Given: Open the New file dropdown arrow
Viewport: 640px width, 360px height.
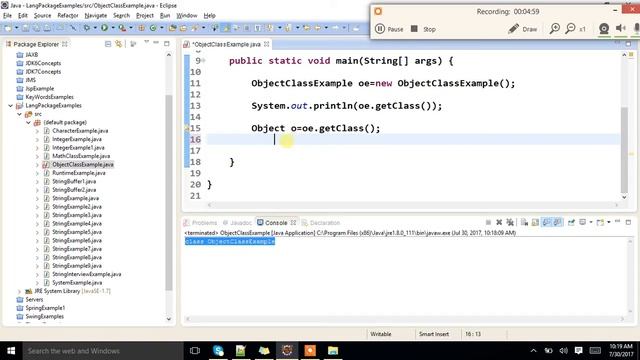Looking at the screenshot, I should (16, 28).
